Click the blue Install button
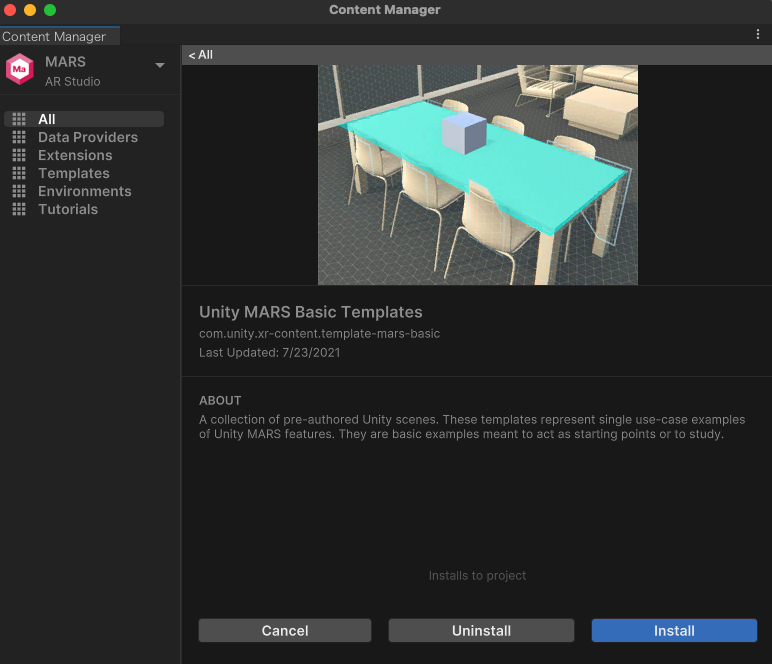Image resolution: width=772 pixels, height=664 pixels. pyautogui.click(x=674, y=631)
